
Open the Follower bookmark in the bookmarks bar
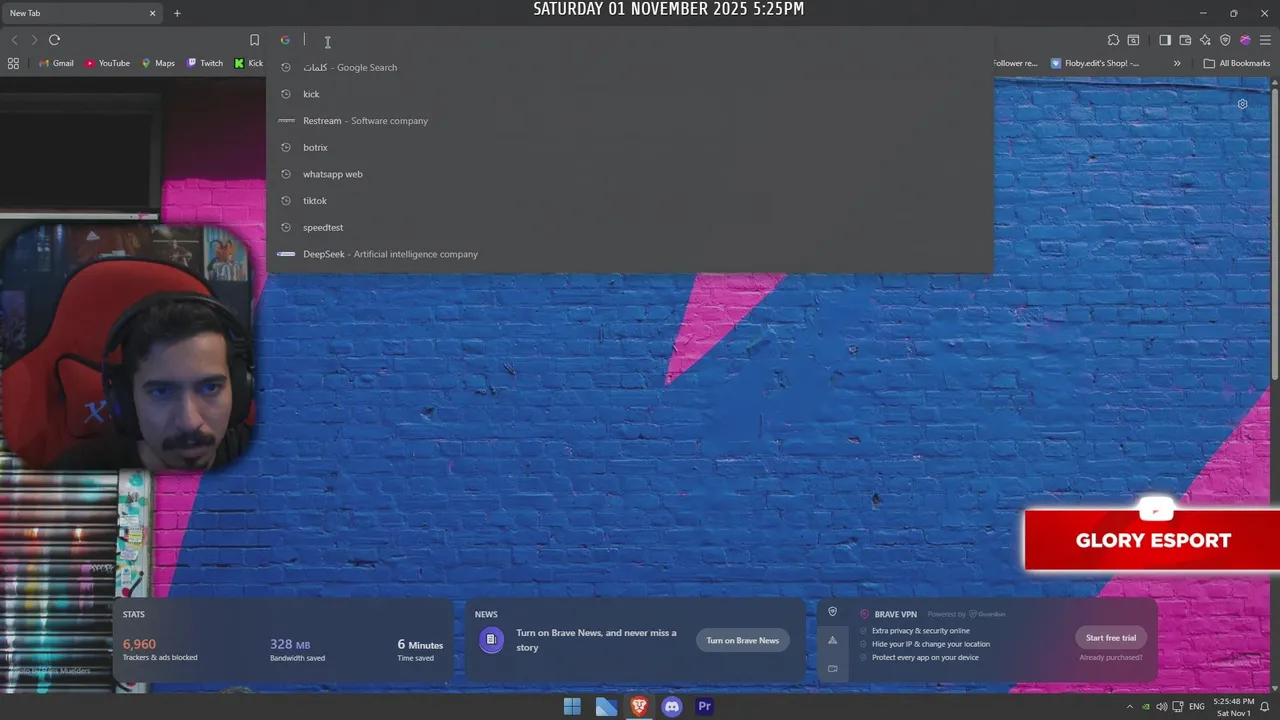pos(1015,63)
